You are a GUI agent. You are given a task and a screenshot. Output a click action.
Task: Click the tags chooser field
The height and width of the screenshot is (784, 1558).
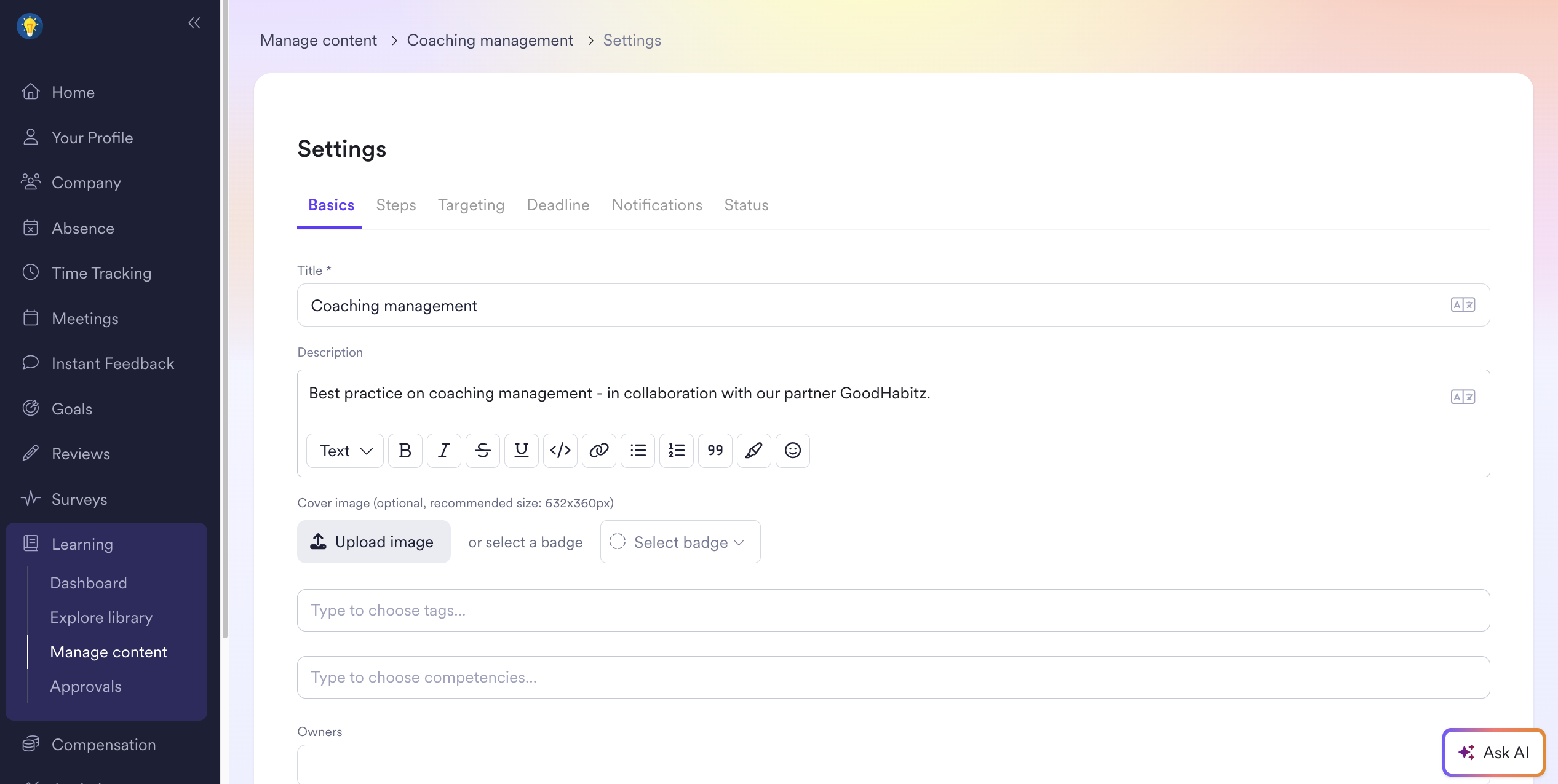coord(892,610)
